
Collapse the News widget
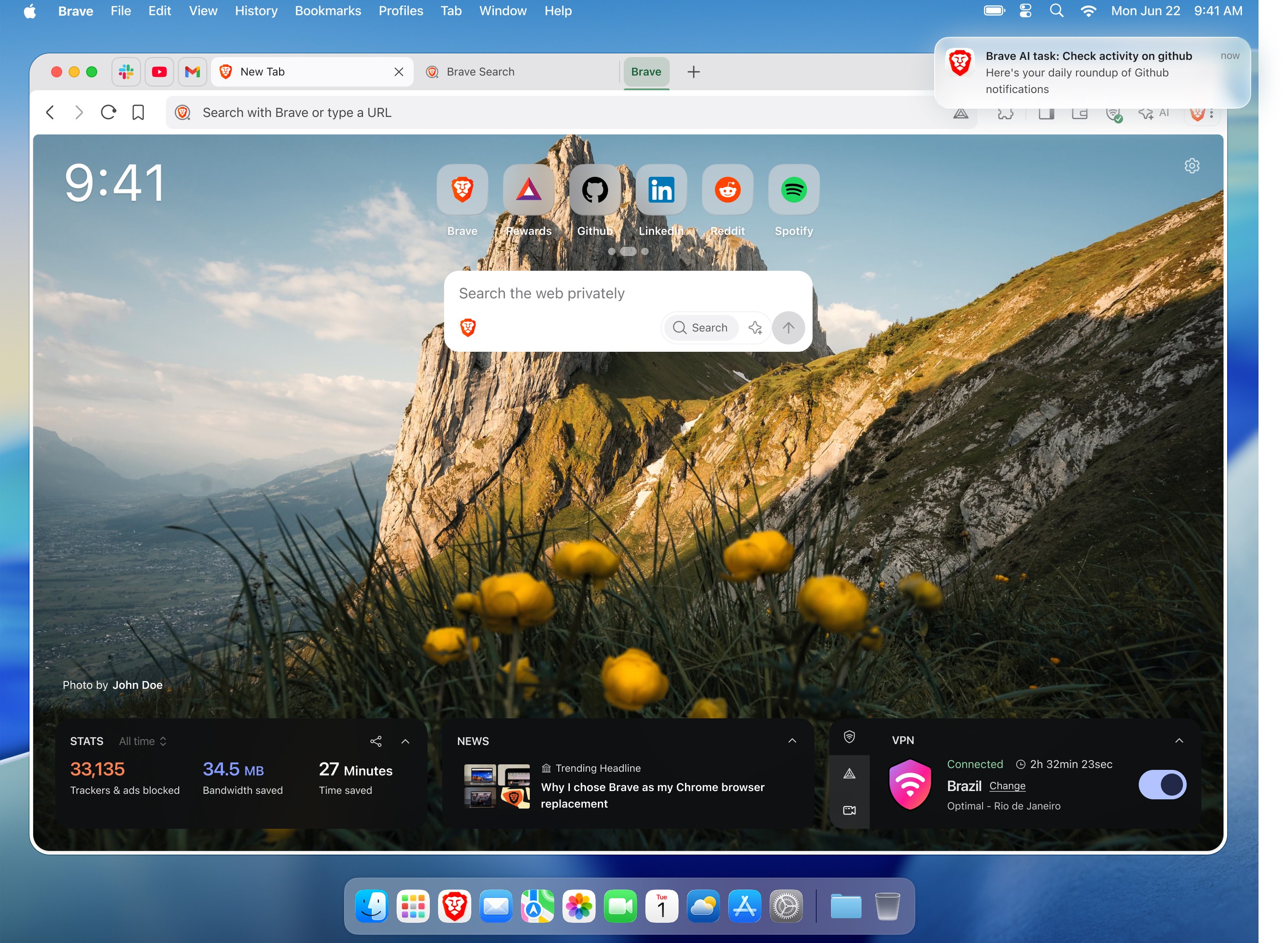coord(792,741)
